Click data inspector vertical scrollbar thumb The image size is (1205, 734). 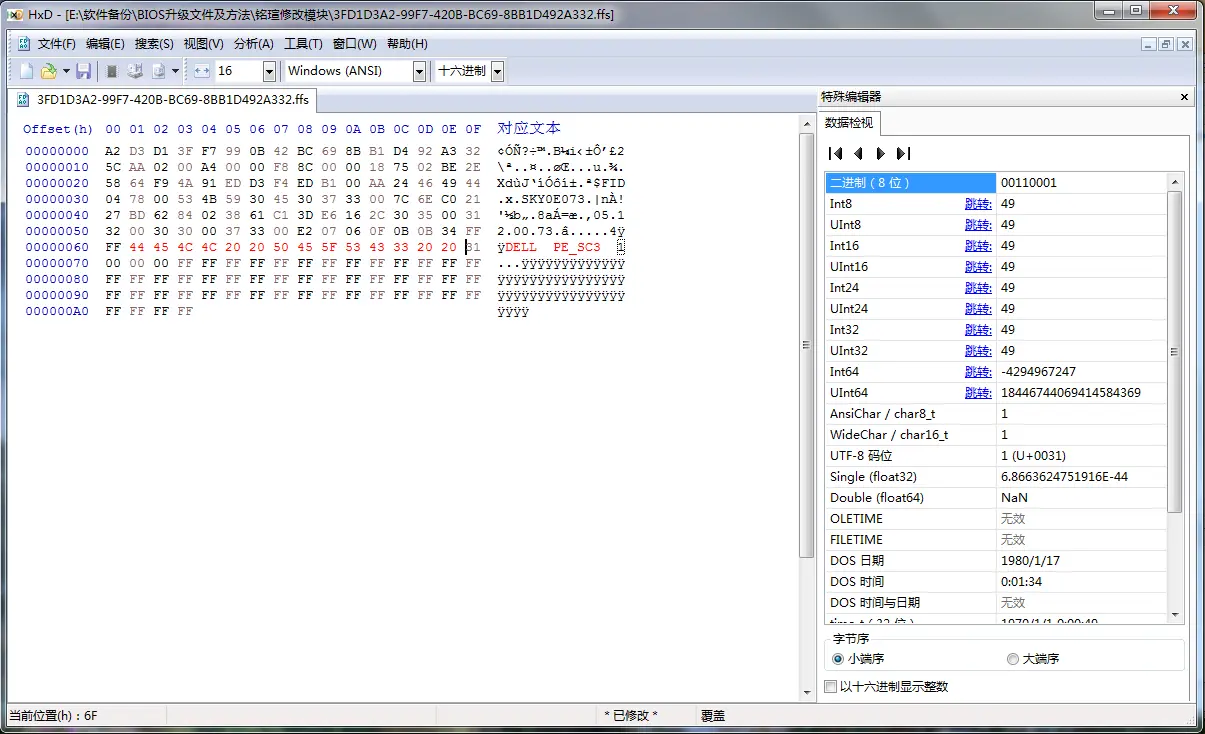1174,351
